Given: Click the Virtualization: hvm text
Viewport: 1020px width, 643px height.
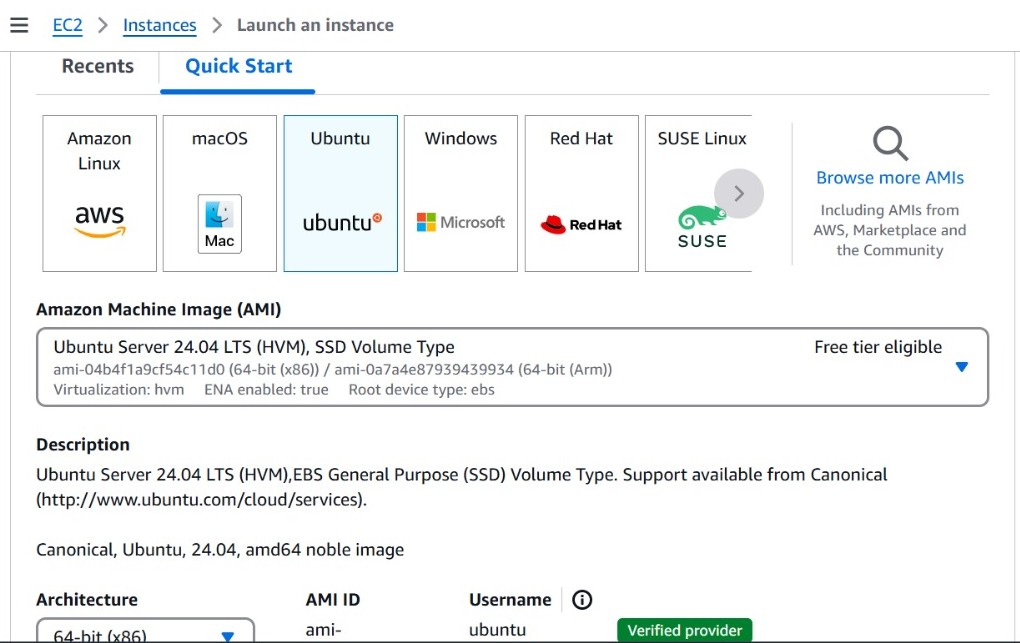Looking at the screenshot, I should (118, 389).
